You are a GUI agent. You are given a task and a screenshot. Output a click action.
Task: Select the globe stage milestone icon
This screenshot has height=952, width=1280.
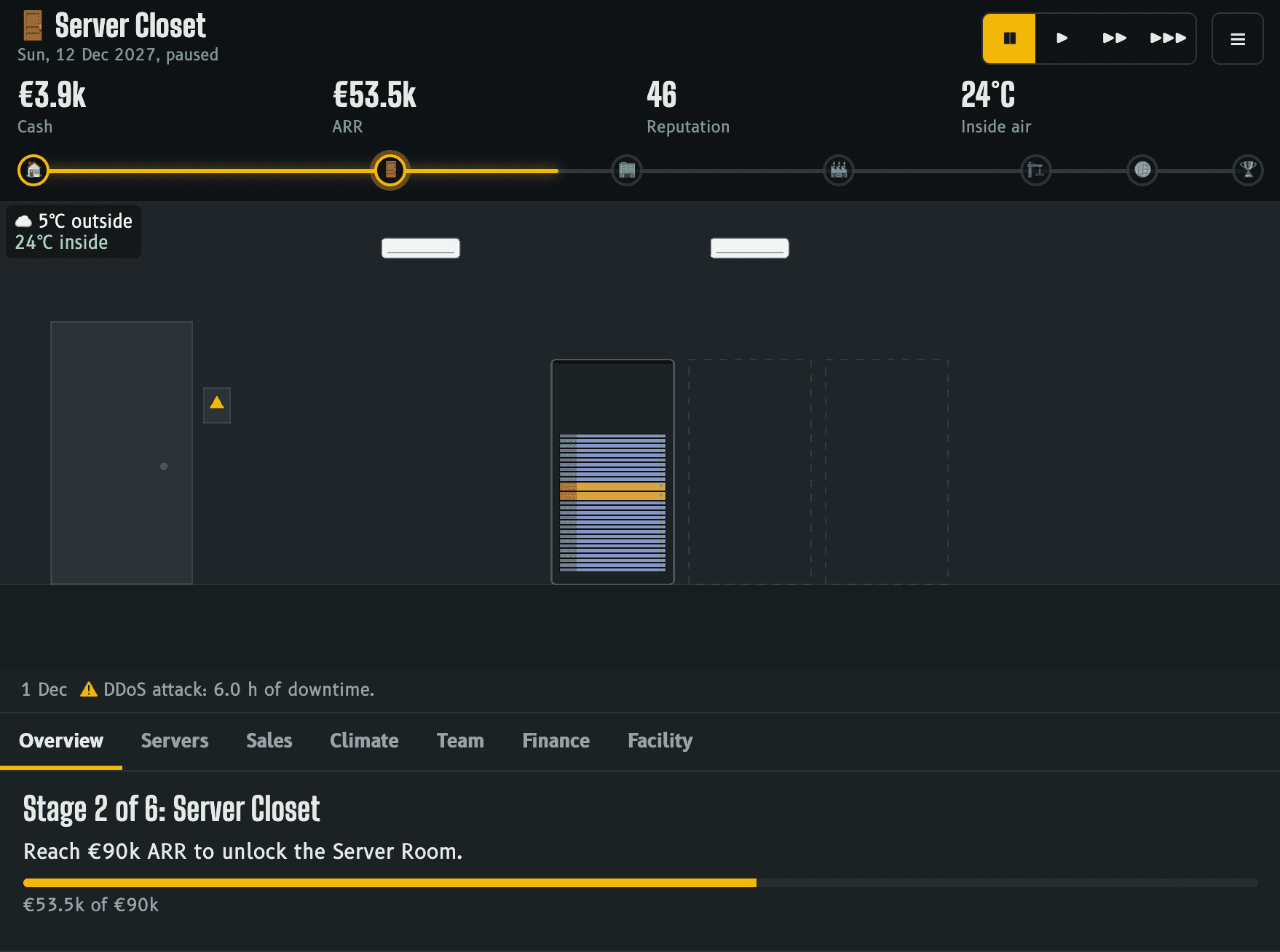(x=1142, y=170)
